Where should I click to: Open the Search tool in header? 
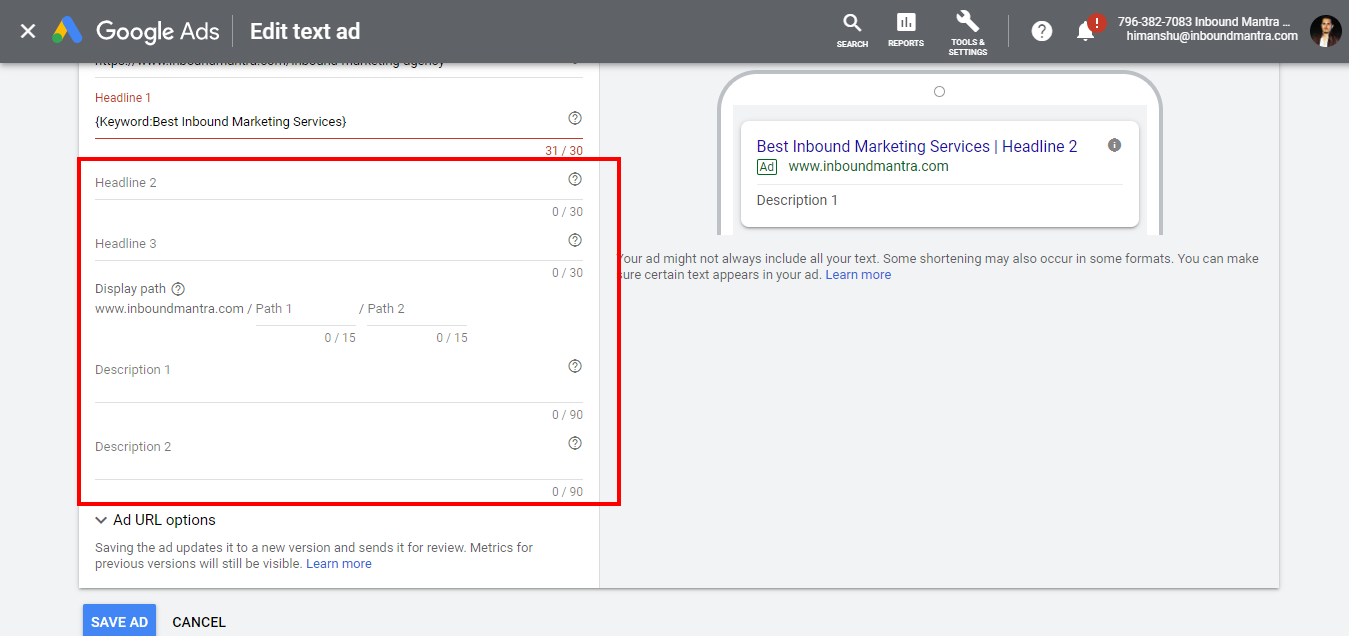852,31
